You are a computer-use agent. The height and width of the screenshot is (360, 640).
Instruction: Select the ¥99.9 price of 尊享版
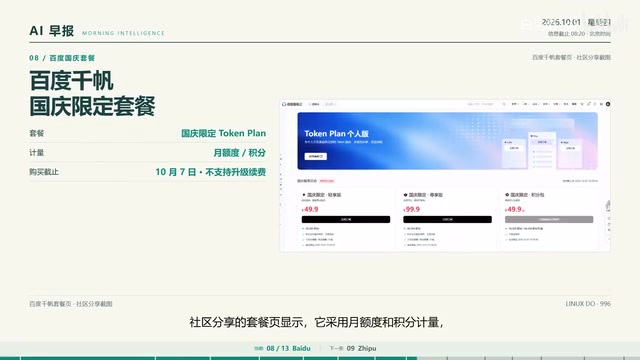coord(411,209)
